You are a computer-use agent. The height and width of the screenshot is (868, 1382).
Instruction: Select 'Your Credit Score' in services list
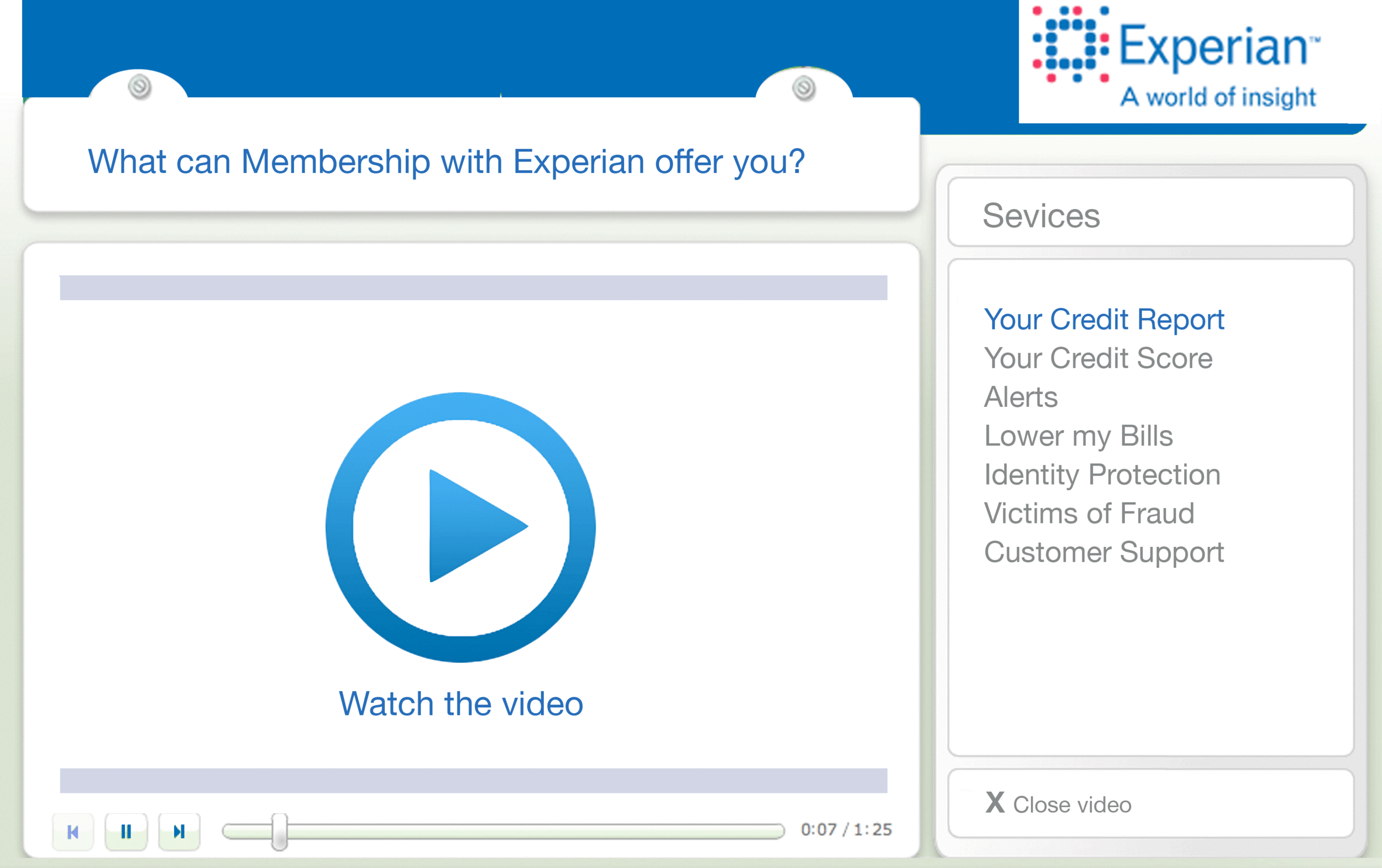(1098, 358)
